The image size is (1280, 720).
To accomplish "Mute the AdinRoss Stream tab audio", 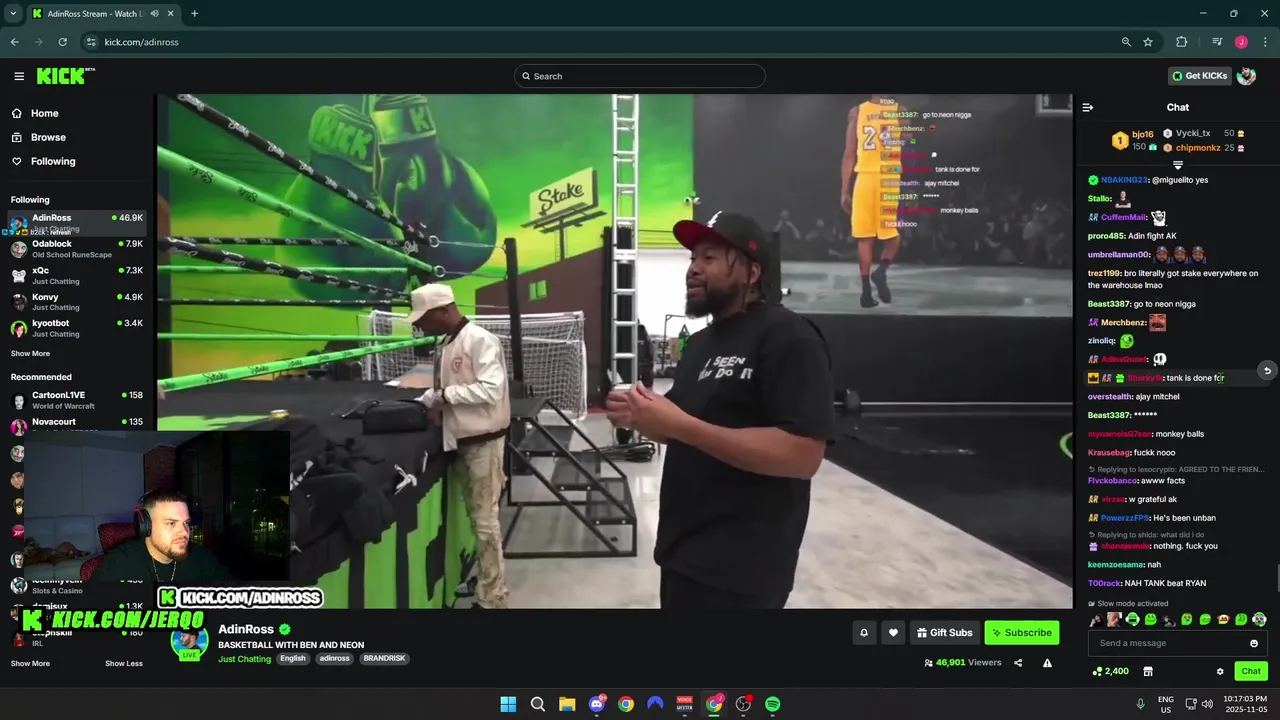I will point(153,14).
